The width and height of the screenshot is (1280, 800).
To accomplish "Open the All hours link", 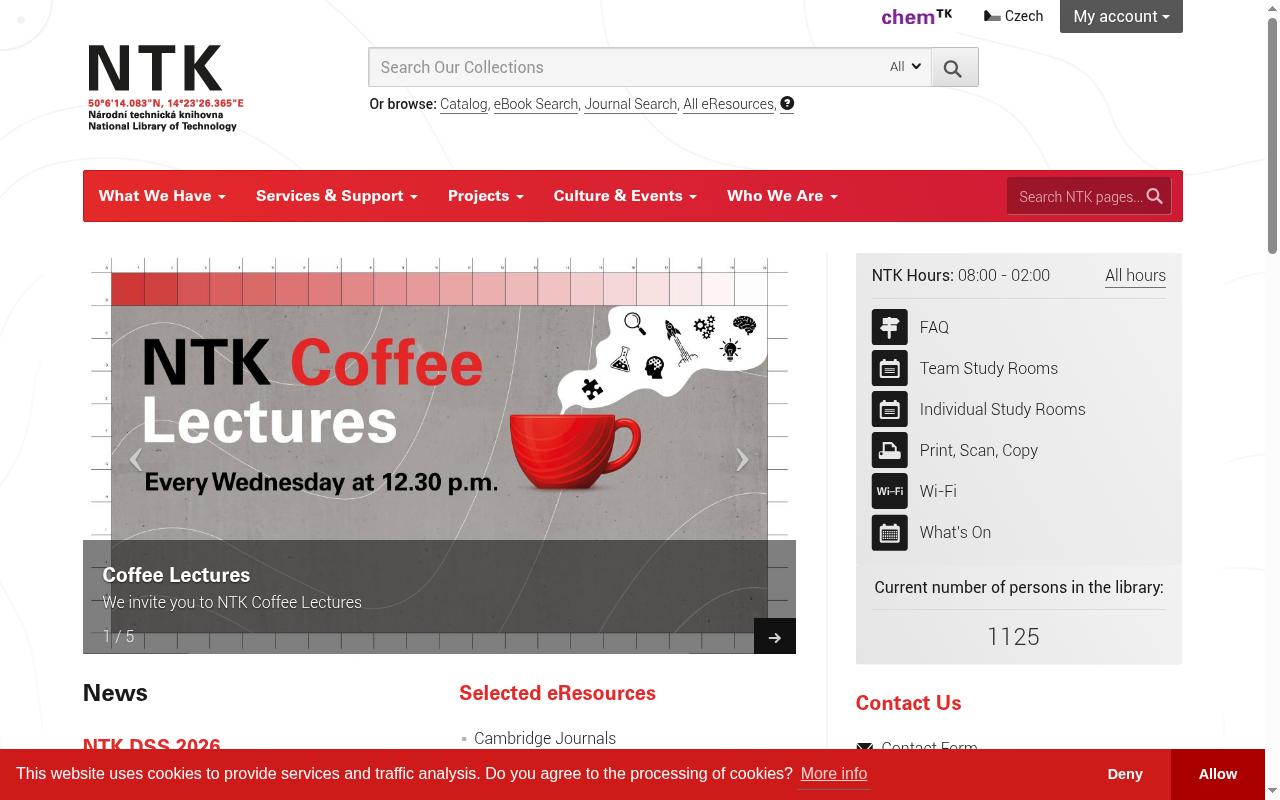I will 1135,275.
